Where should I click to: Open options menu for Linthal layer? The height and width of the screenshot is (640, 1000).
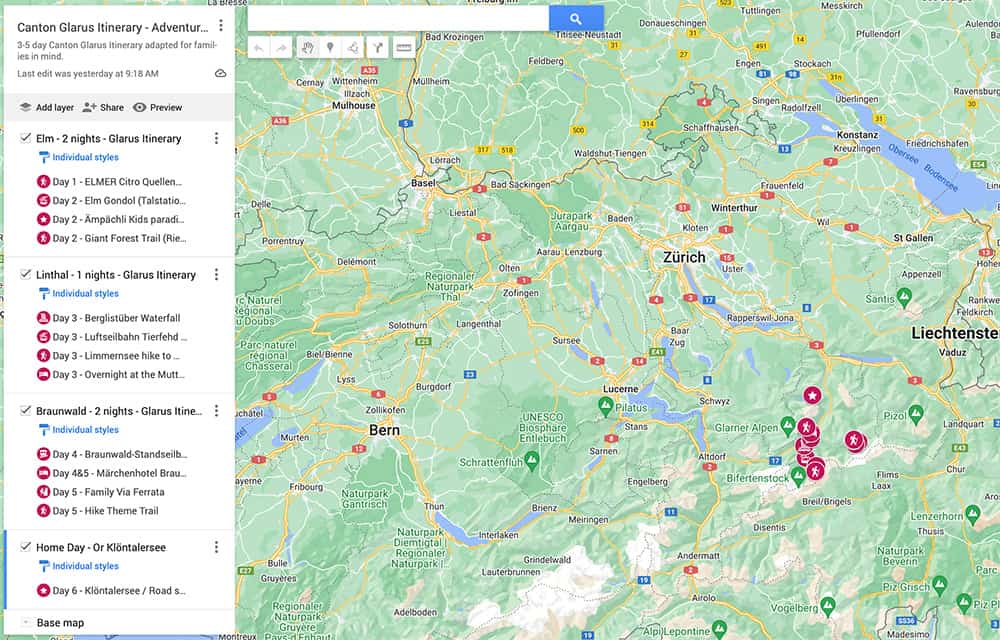217,274
